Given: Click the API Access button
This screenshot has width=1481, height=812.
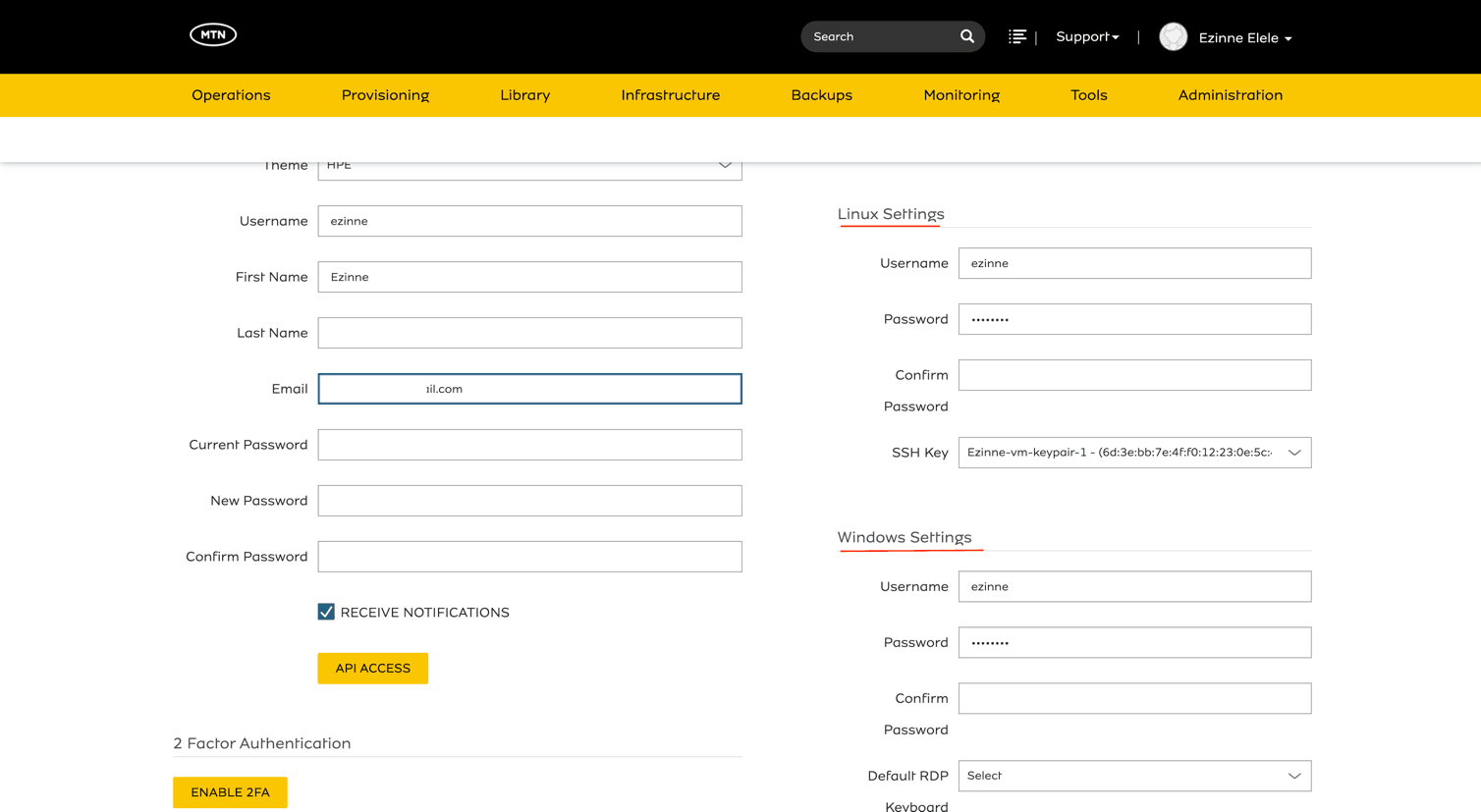Looking at the screenshot, I should 372,669.
